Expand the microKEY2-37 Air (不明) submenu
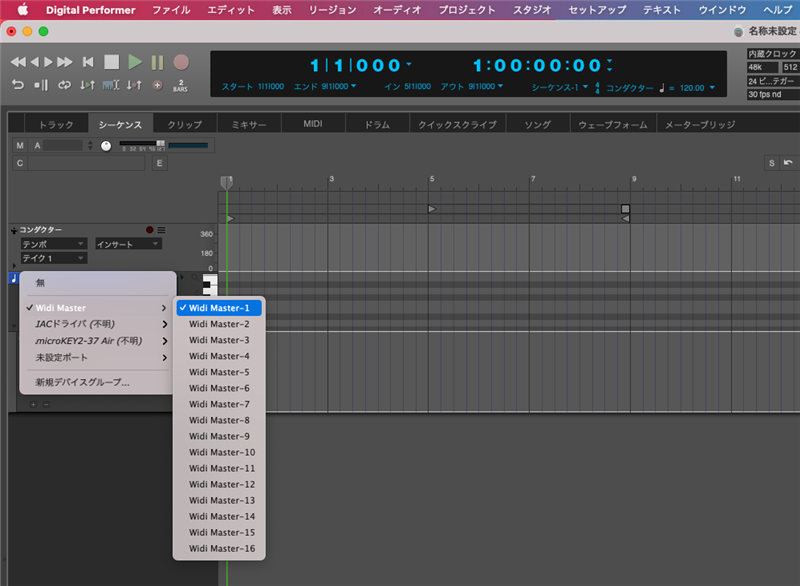 click(97, 341)
